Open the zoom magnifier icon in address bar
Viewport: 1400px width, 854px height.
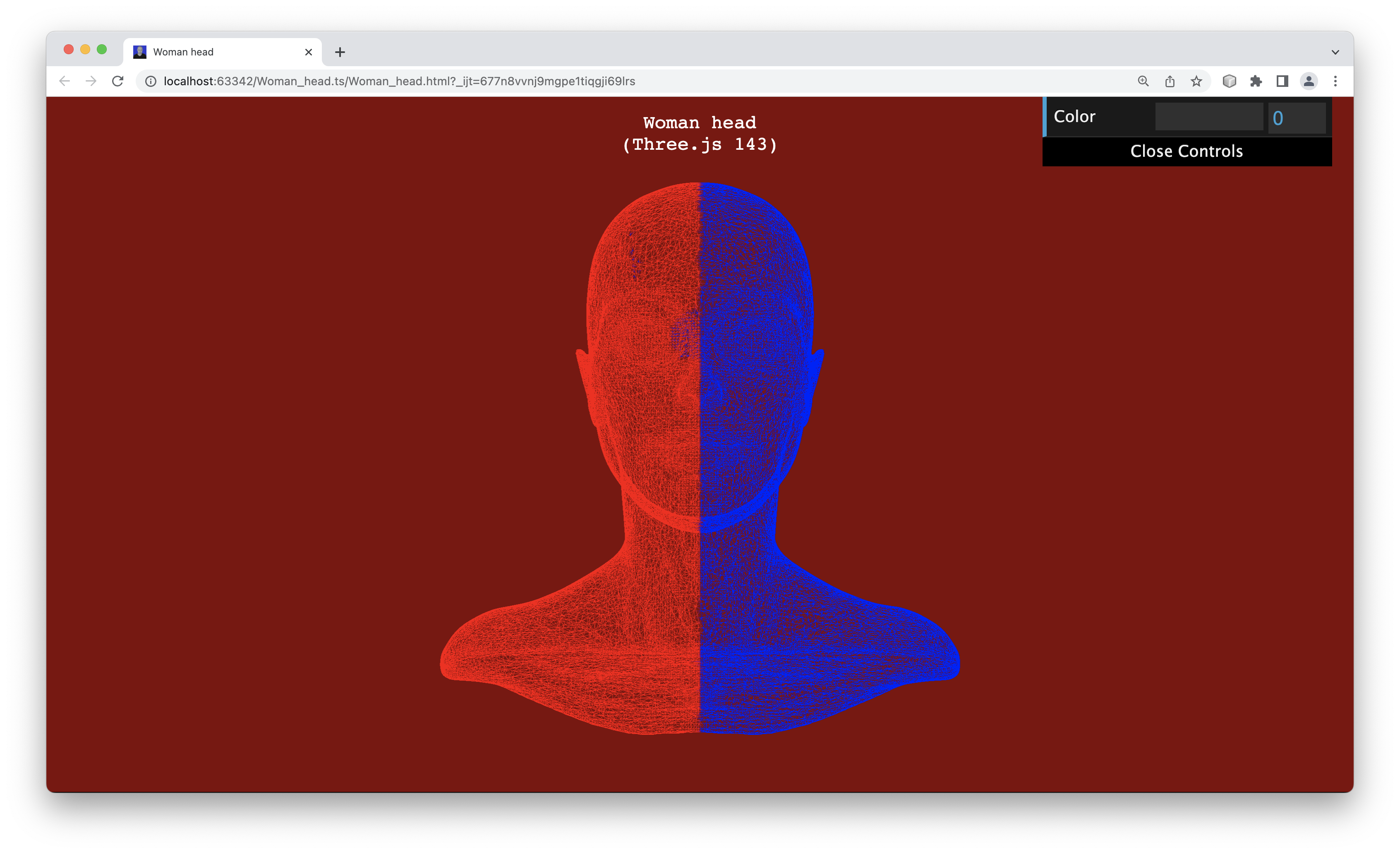coord(1143,81)
